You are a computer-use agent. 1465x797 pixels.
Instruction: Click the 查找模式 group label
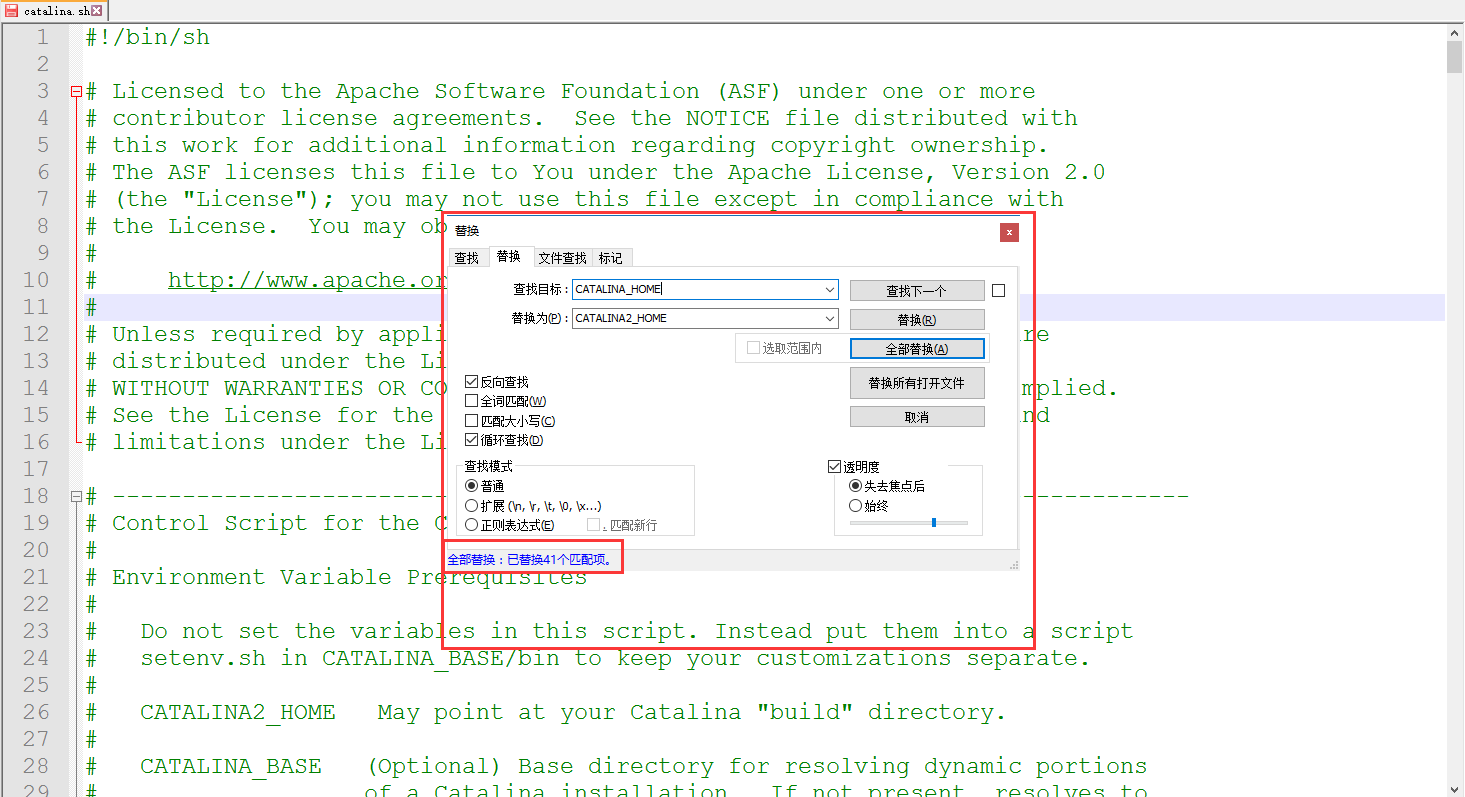point(488,467)
